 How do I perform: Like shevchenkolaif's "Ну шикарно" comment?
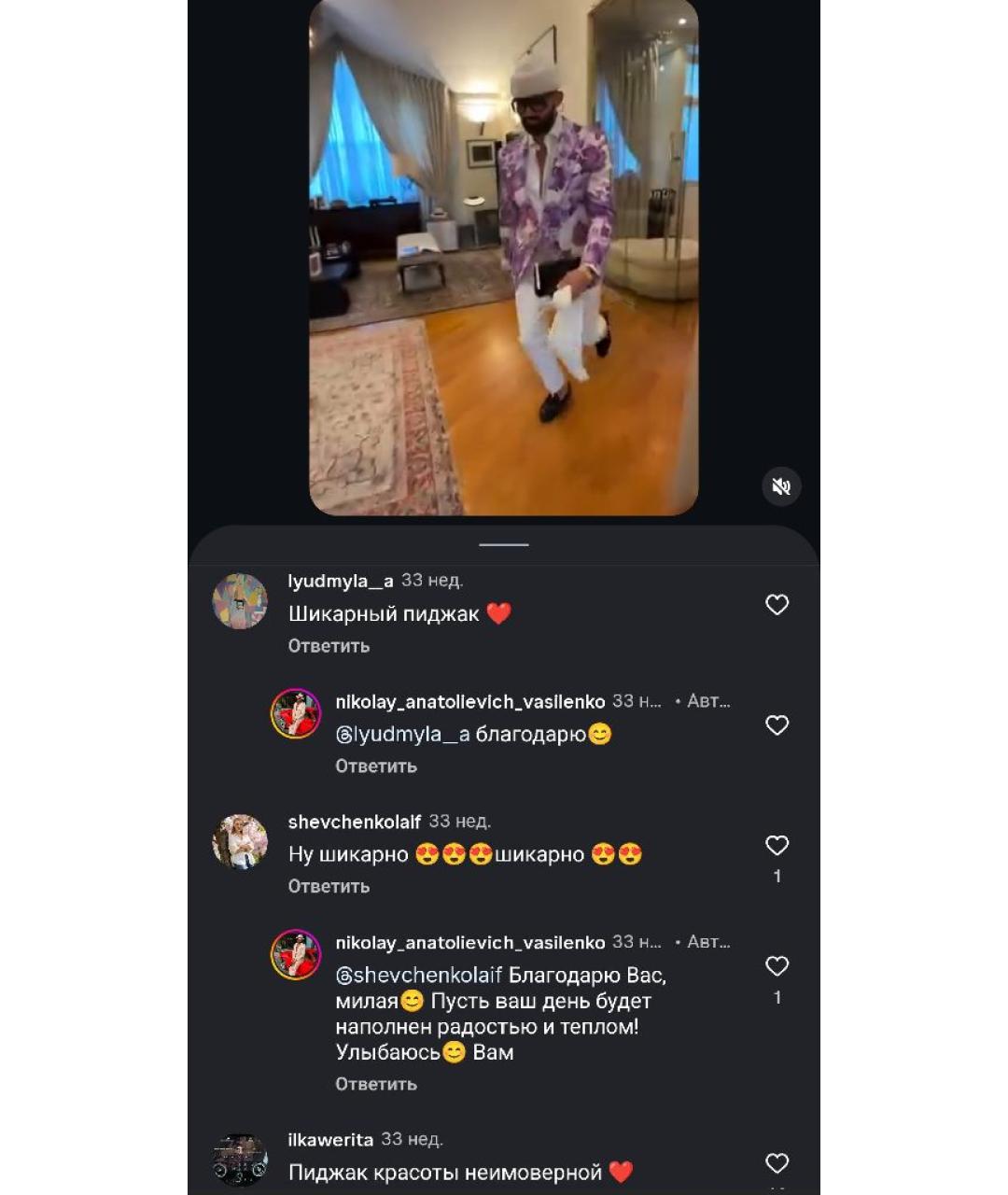tap(777, 846)
